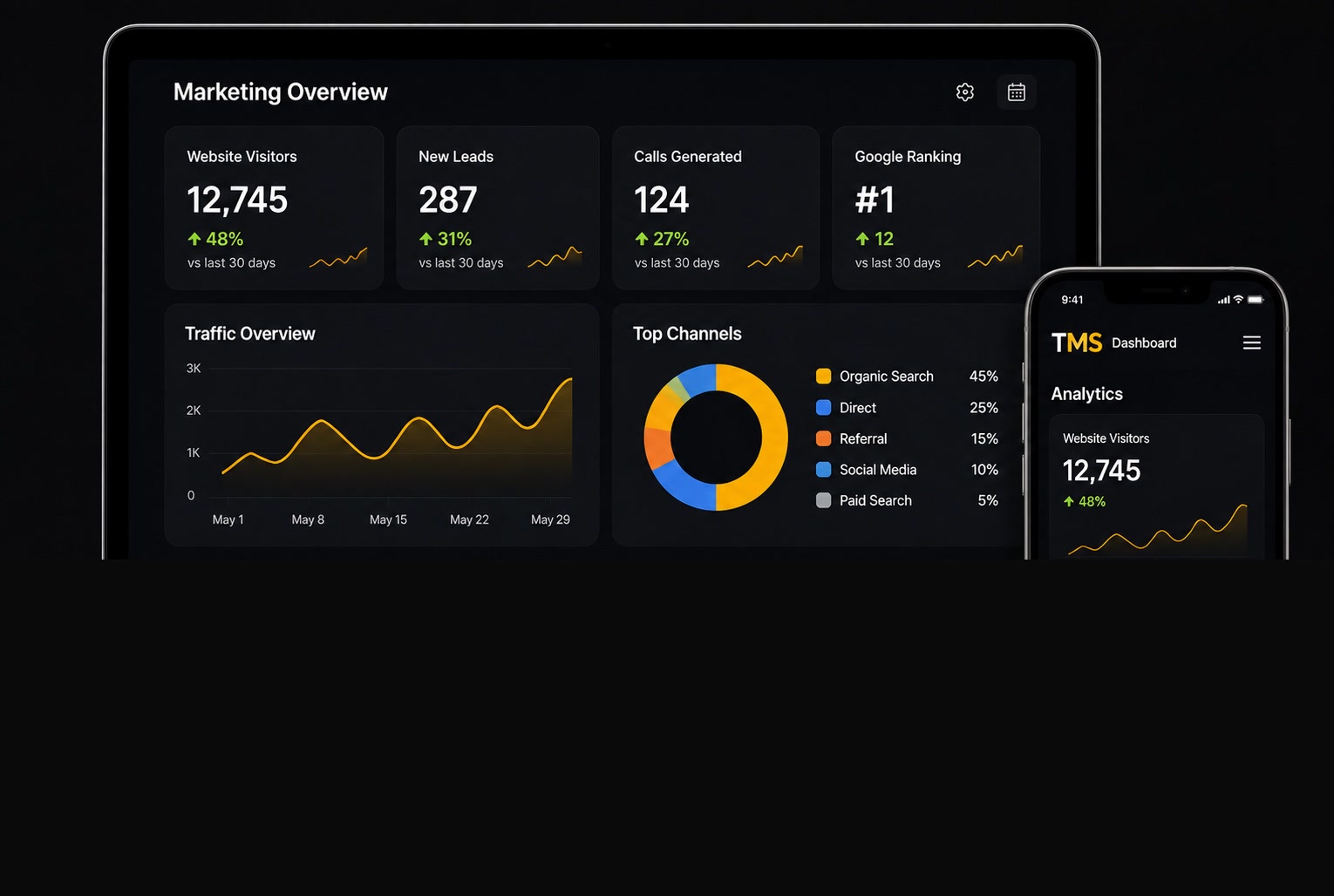This screenshot has width=1334, height=896.
Task: Click the New Leads sparkline
Action: pos(555,257)
